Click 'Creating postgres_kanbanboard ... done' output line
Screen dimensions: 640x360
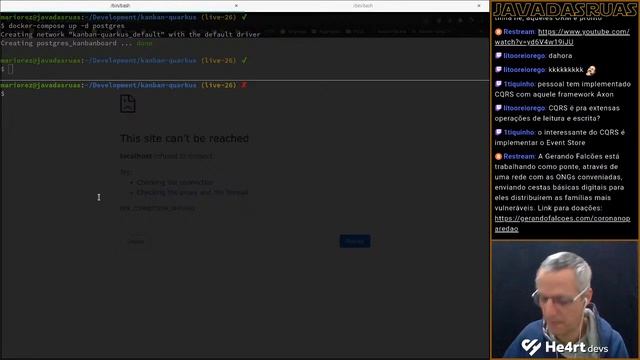coord(76,43)
